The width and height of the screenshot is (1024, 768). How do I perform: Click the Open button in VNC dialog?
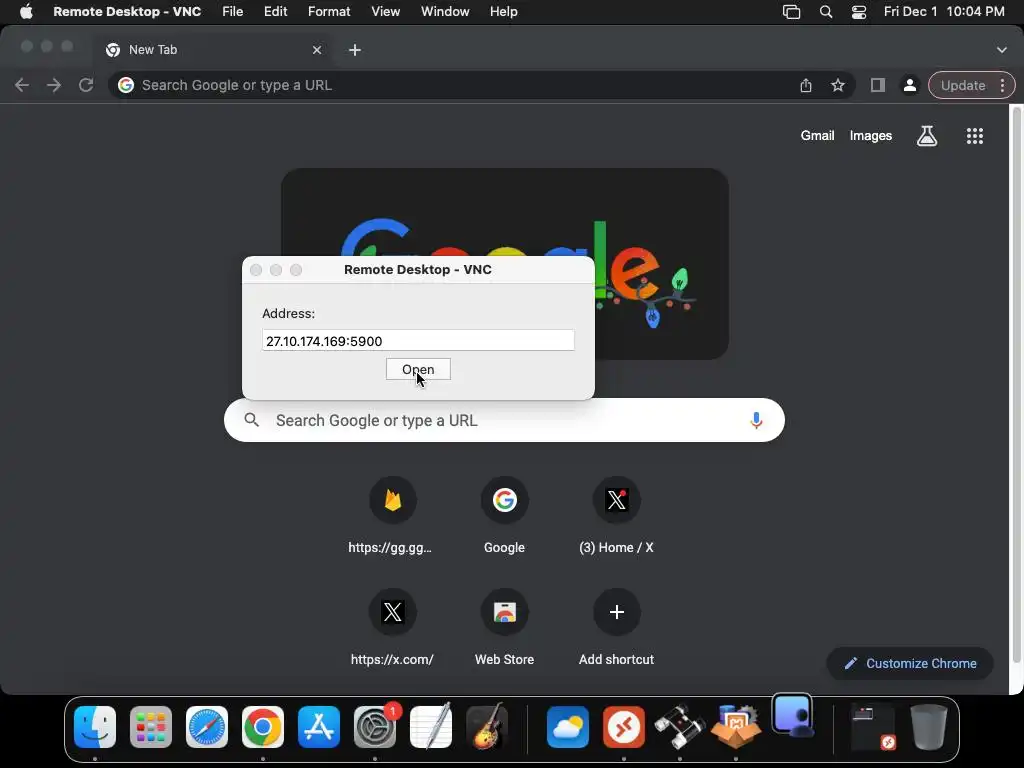[x=418, y=369]
